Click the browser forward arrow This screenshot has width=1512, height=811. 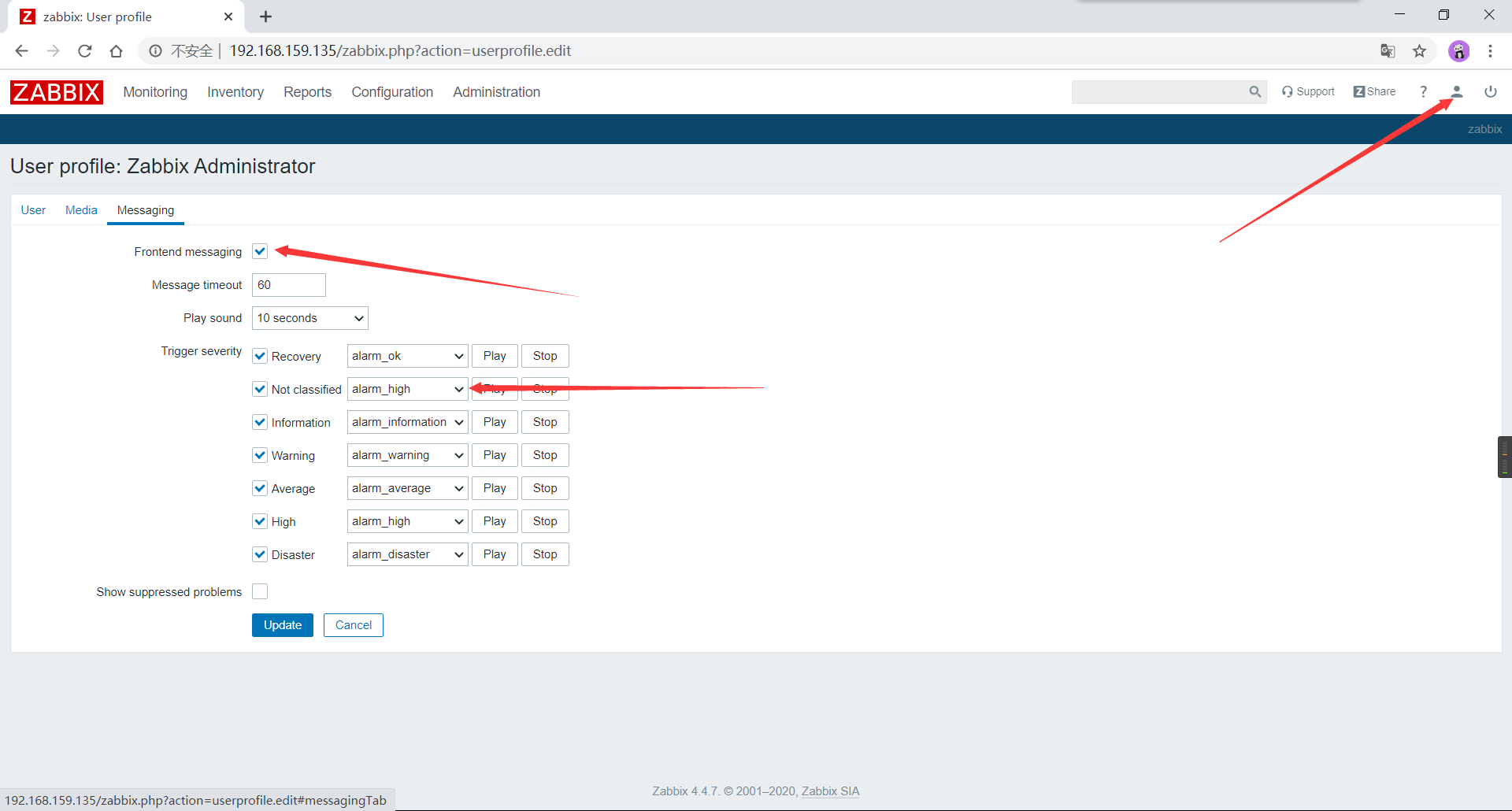(53, 51)
